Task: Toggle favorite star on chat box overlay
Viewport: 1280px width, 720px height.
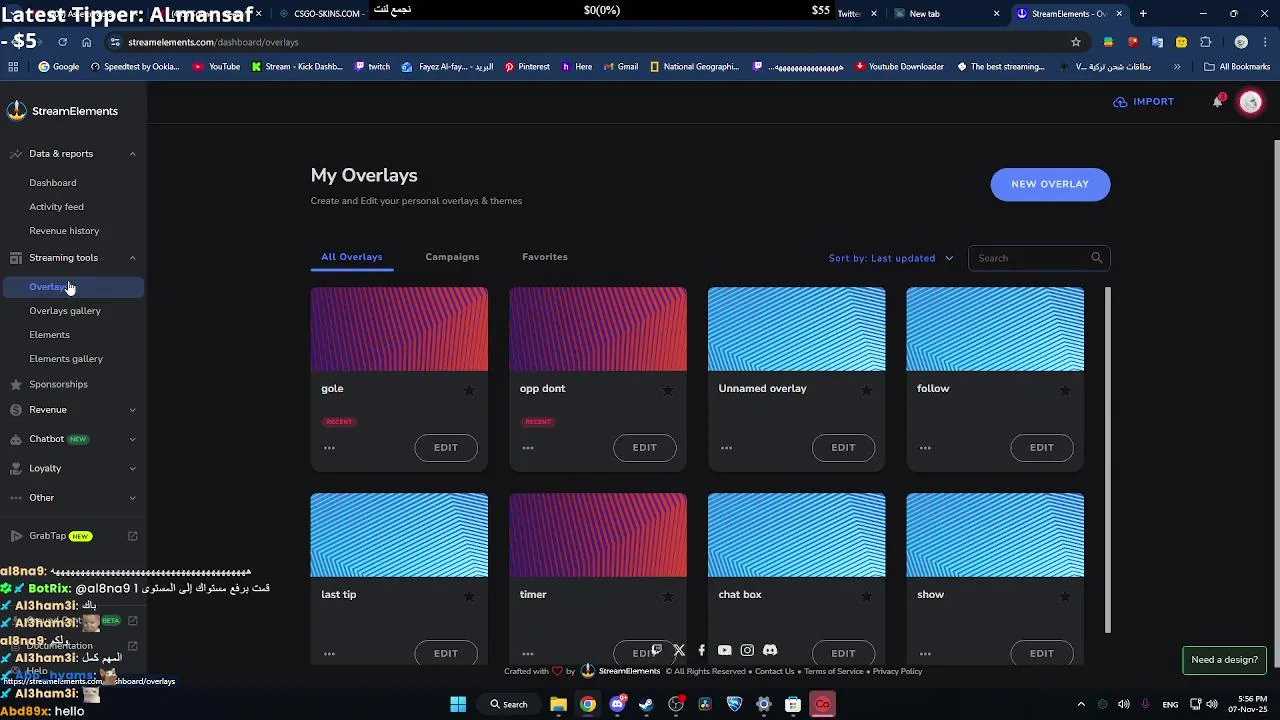Action: pos(866,596)
